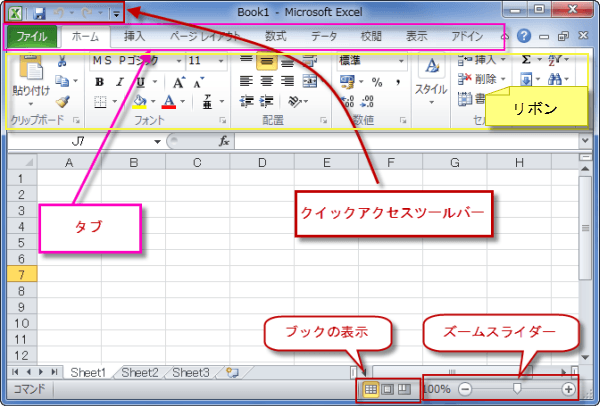Save the workbook from Quick Access Toolbar

click(39, 13)
